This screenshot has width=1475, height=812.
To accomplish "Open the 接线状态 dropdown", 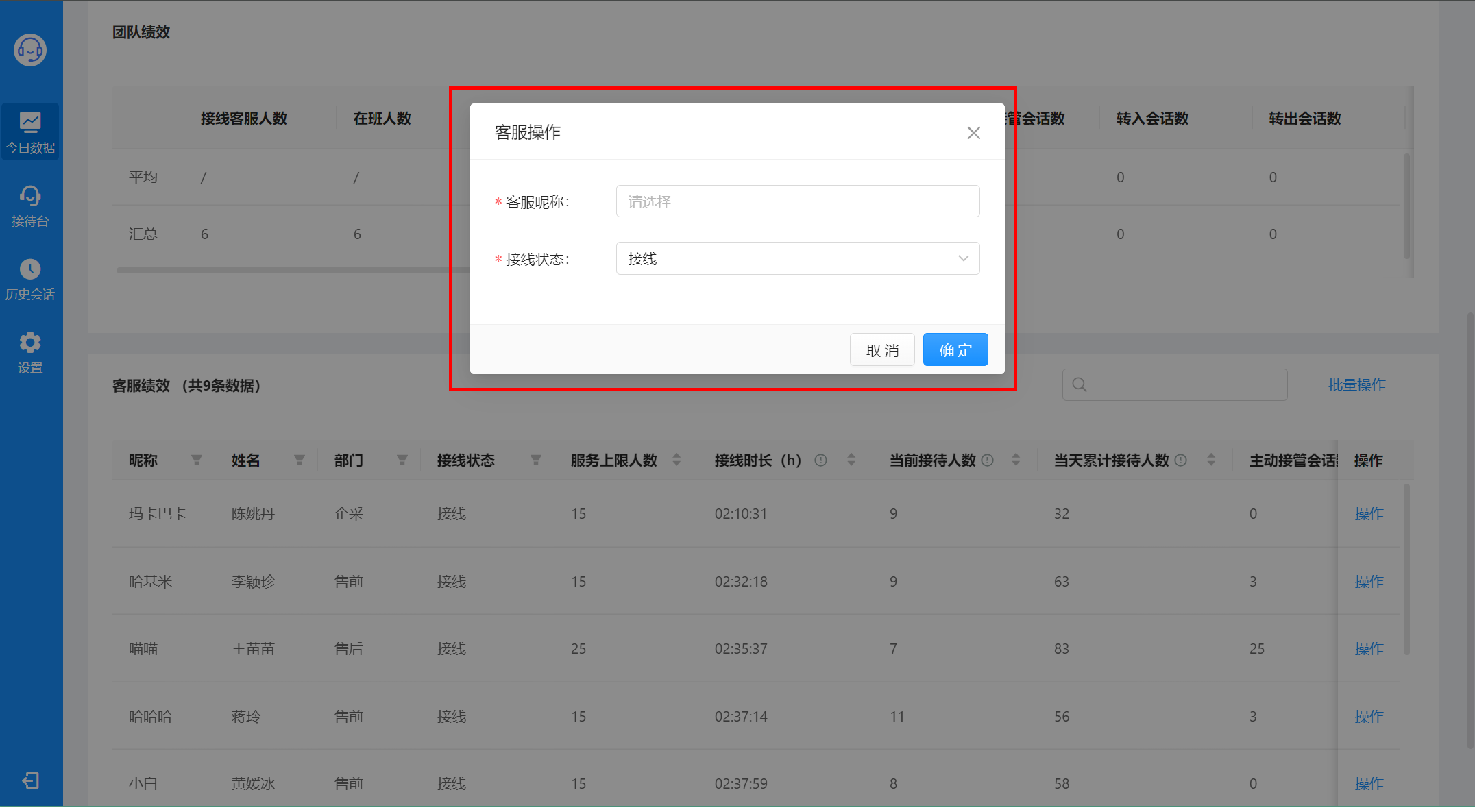I will [798, 258].
